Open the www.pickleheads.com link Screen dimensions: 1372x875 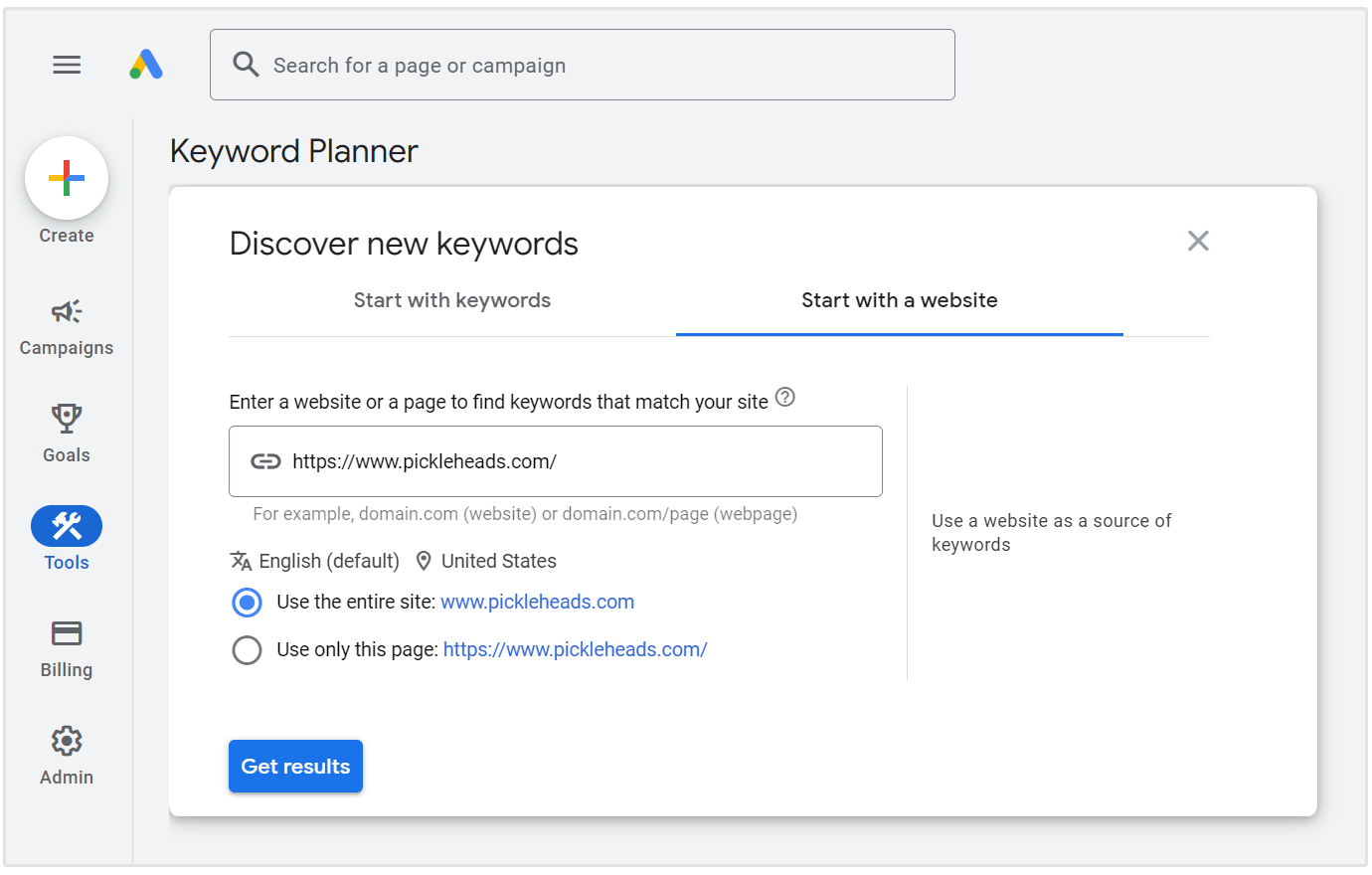(x=537, y=602)
